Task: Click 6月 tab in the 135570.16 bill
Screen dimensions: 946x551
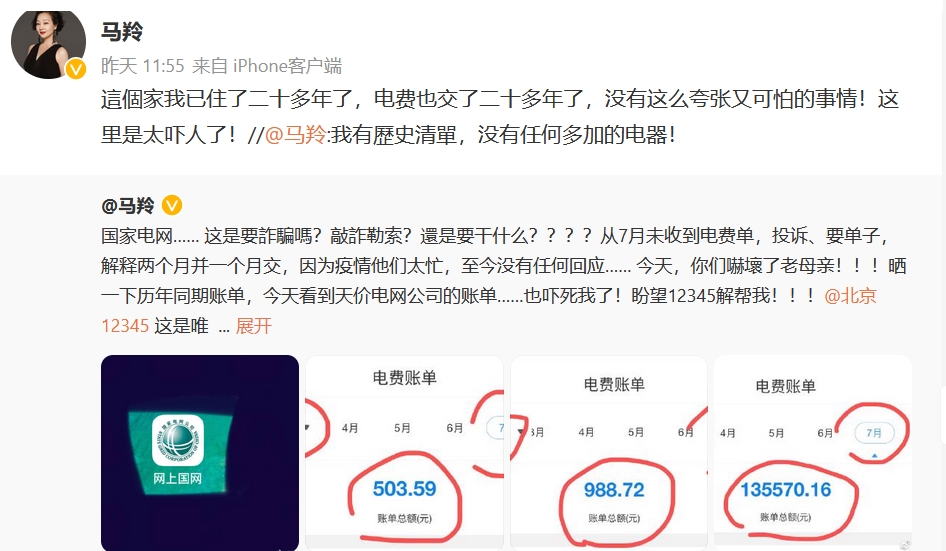Action: pyautogui.click(x=825, y=433)
